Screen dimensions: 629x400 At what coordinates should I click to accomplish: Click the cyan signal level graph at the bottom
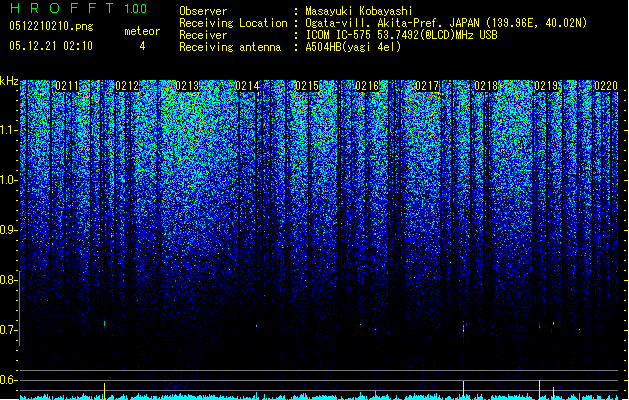click(x=319, y=397)
